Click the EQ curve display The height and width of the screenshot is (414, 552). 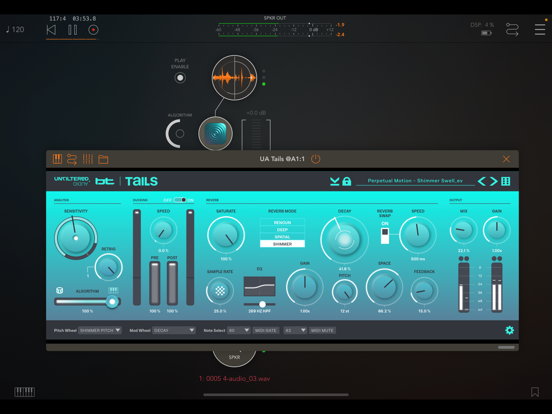pyautogui.click(x=259, y=286)
